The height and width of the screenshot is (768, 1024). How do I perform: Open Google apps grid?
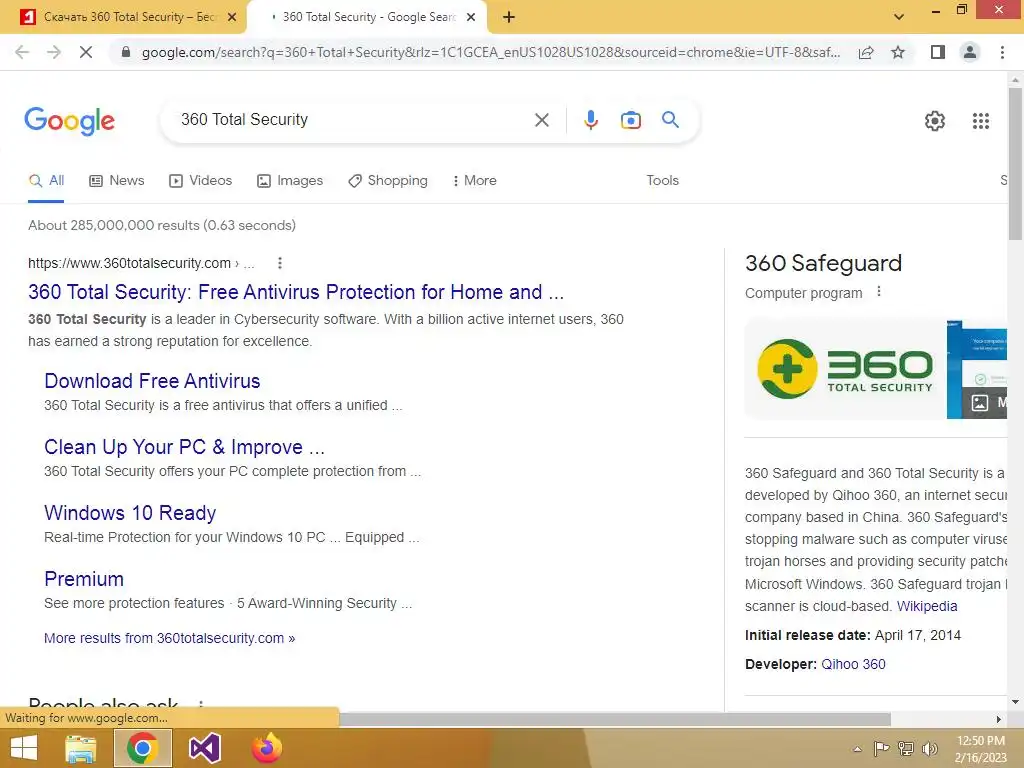click(980, 121)
